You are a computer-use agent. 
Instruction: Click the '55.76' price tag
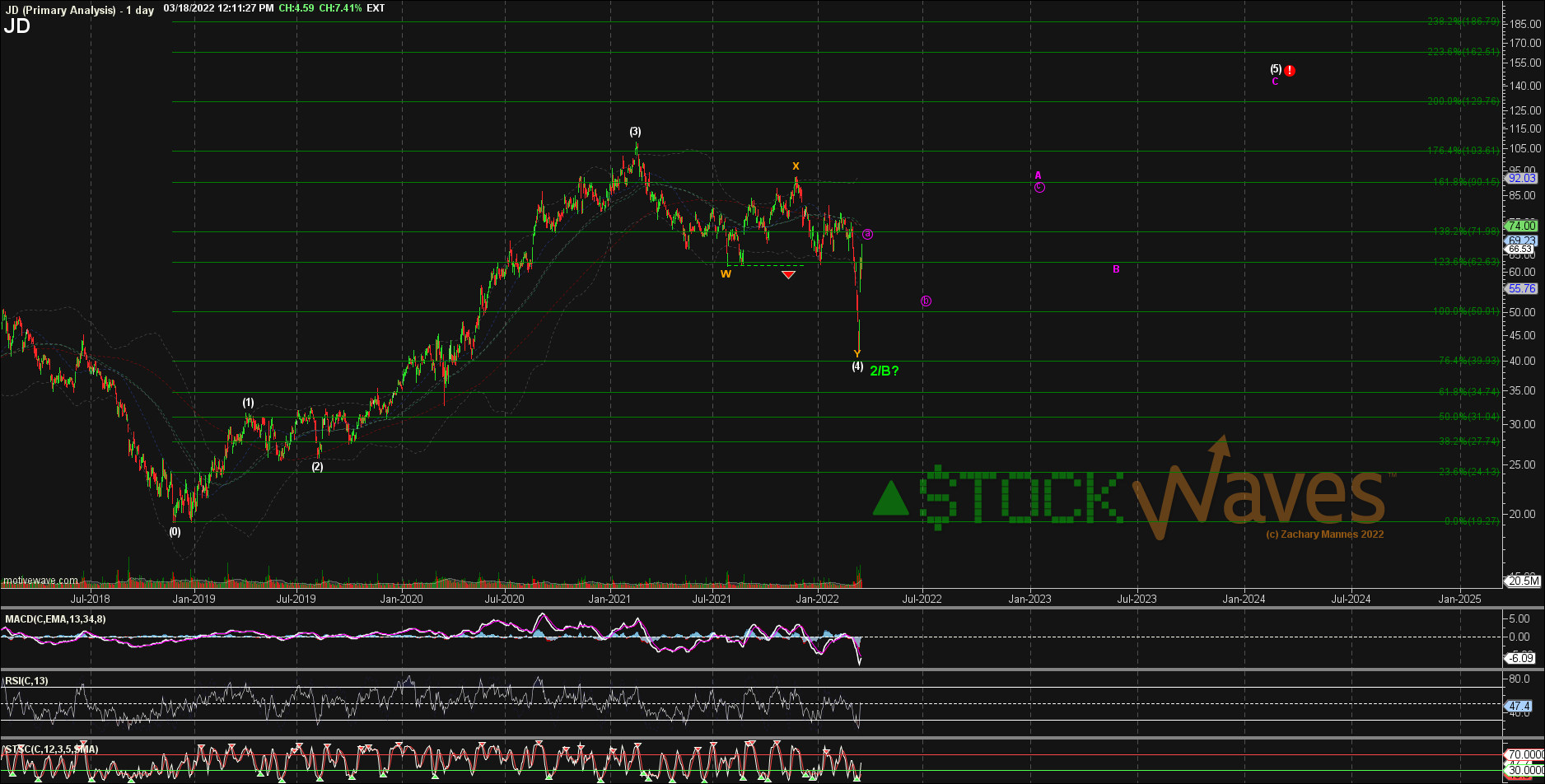[x=1521, y=289]
